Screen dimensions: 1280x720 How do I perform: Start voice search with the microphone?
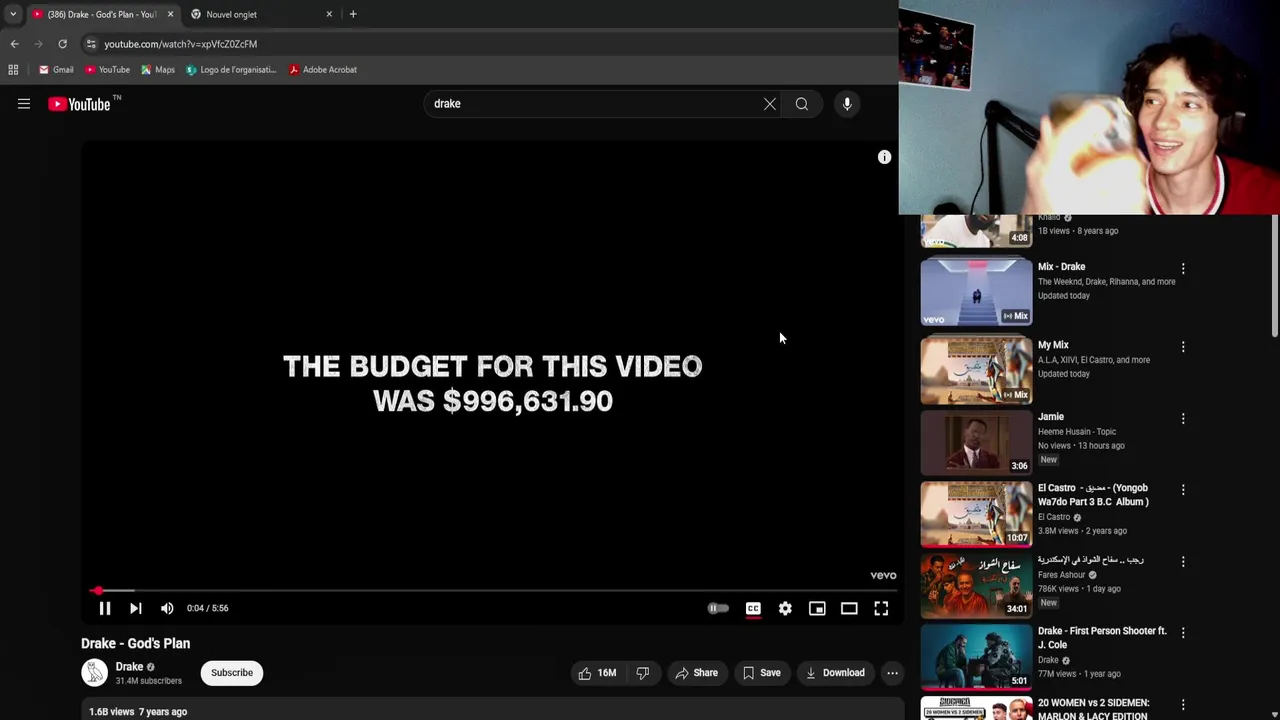pos(847,104)
